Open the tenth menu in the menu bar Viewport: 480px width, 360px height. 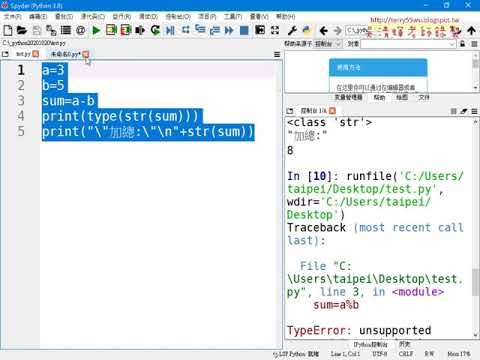(x=259, y=16)
